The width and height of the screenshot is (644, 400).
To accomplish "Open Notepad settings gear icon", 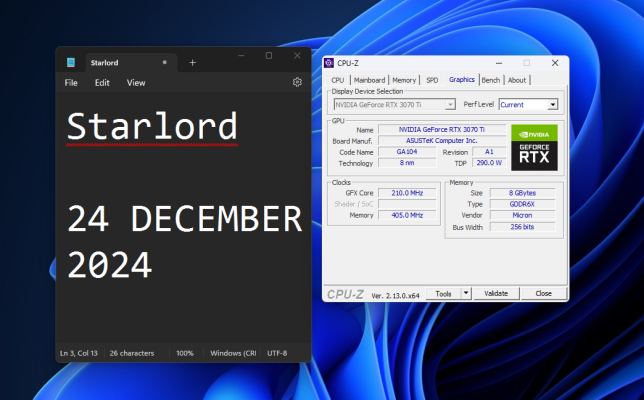I will click(297, 82).
